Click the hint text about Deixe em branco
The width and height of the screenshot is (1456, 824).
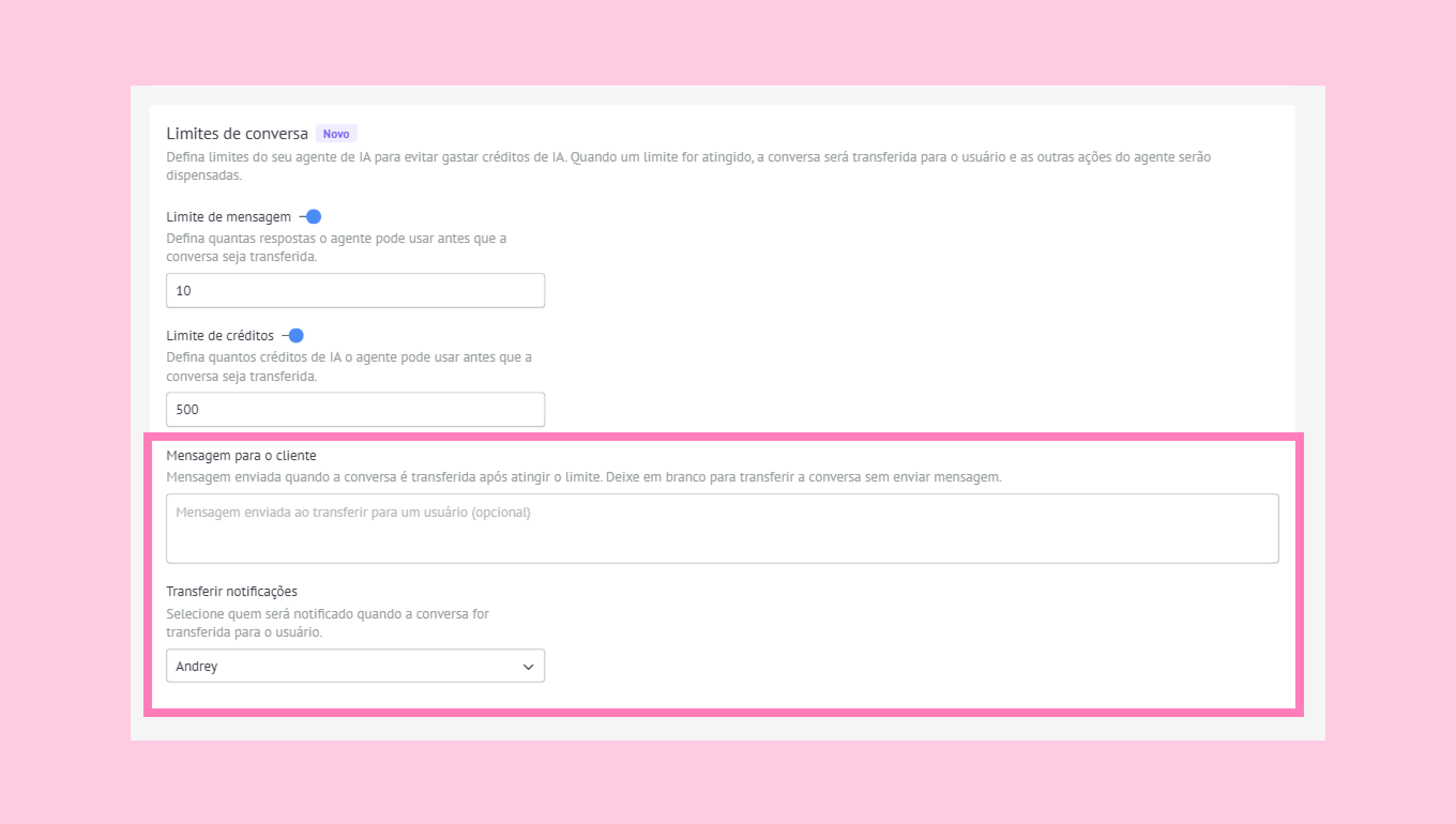pyautogui.click(x=803, y=477)
